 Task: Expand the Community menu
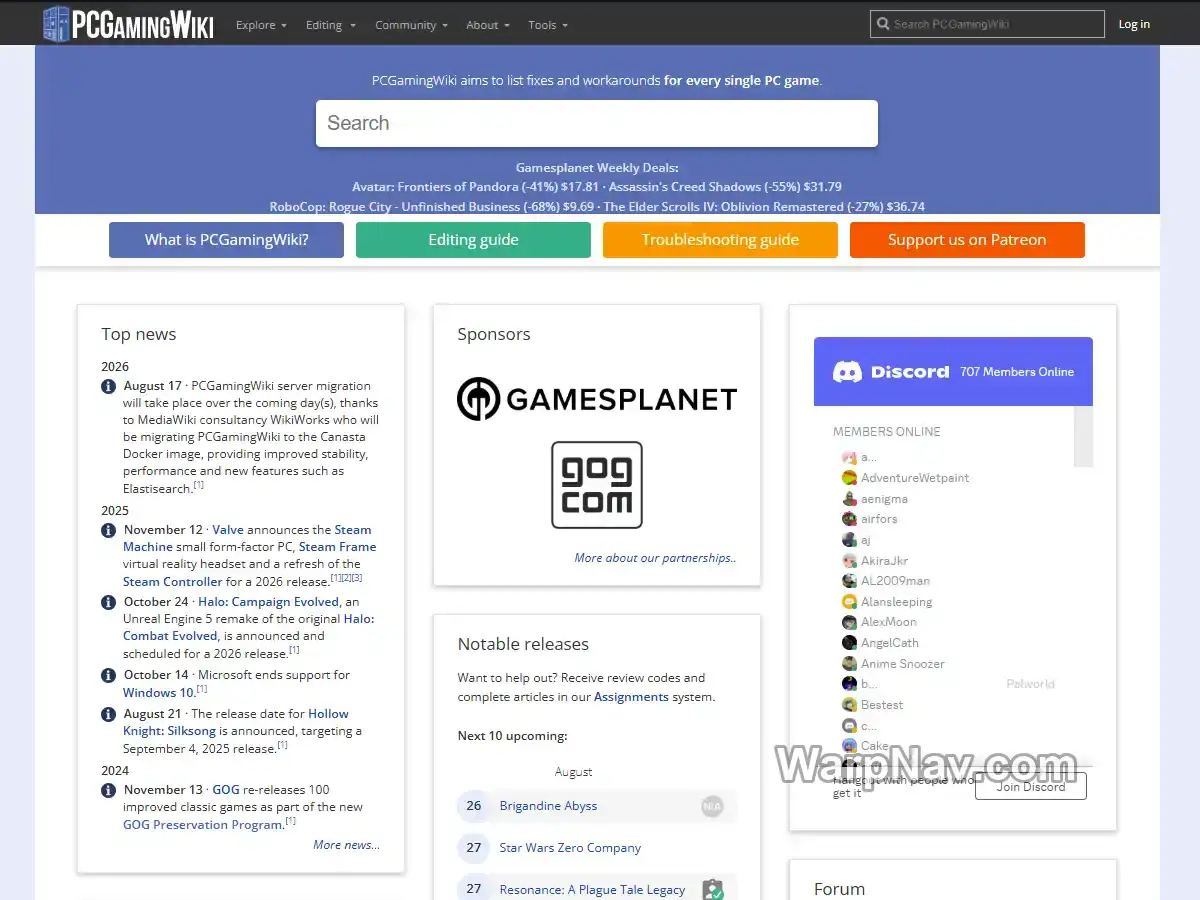coord(411,25)
